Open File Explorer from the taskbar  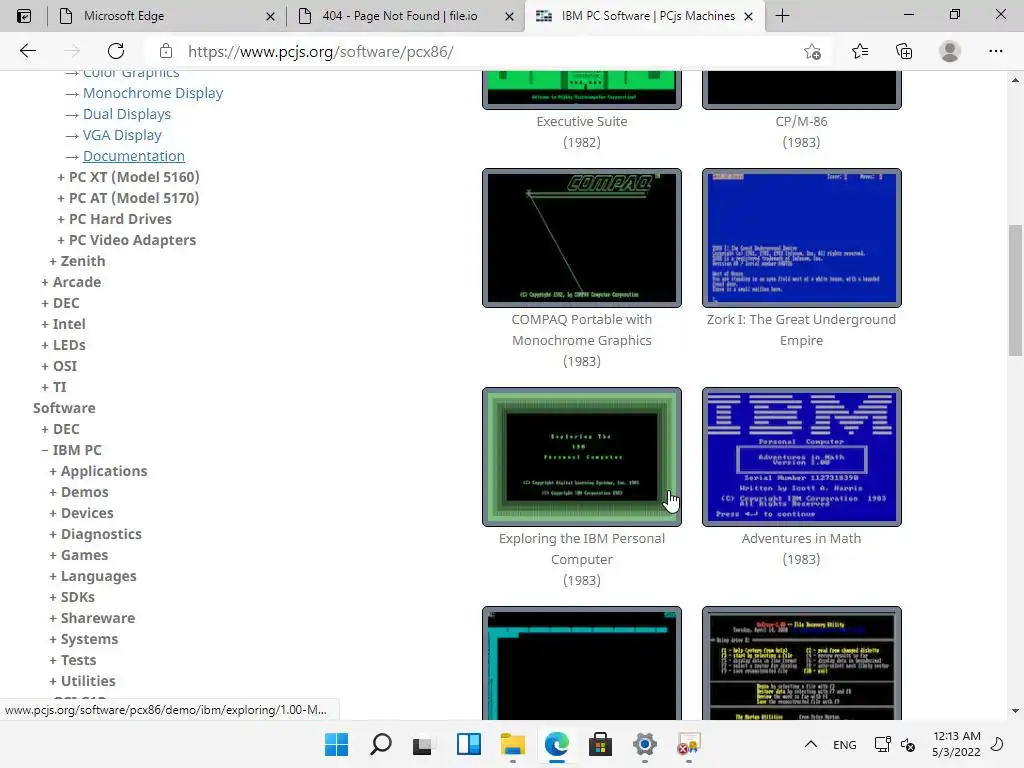[513, 744]
